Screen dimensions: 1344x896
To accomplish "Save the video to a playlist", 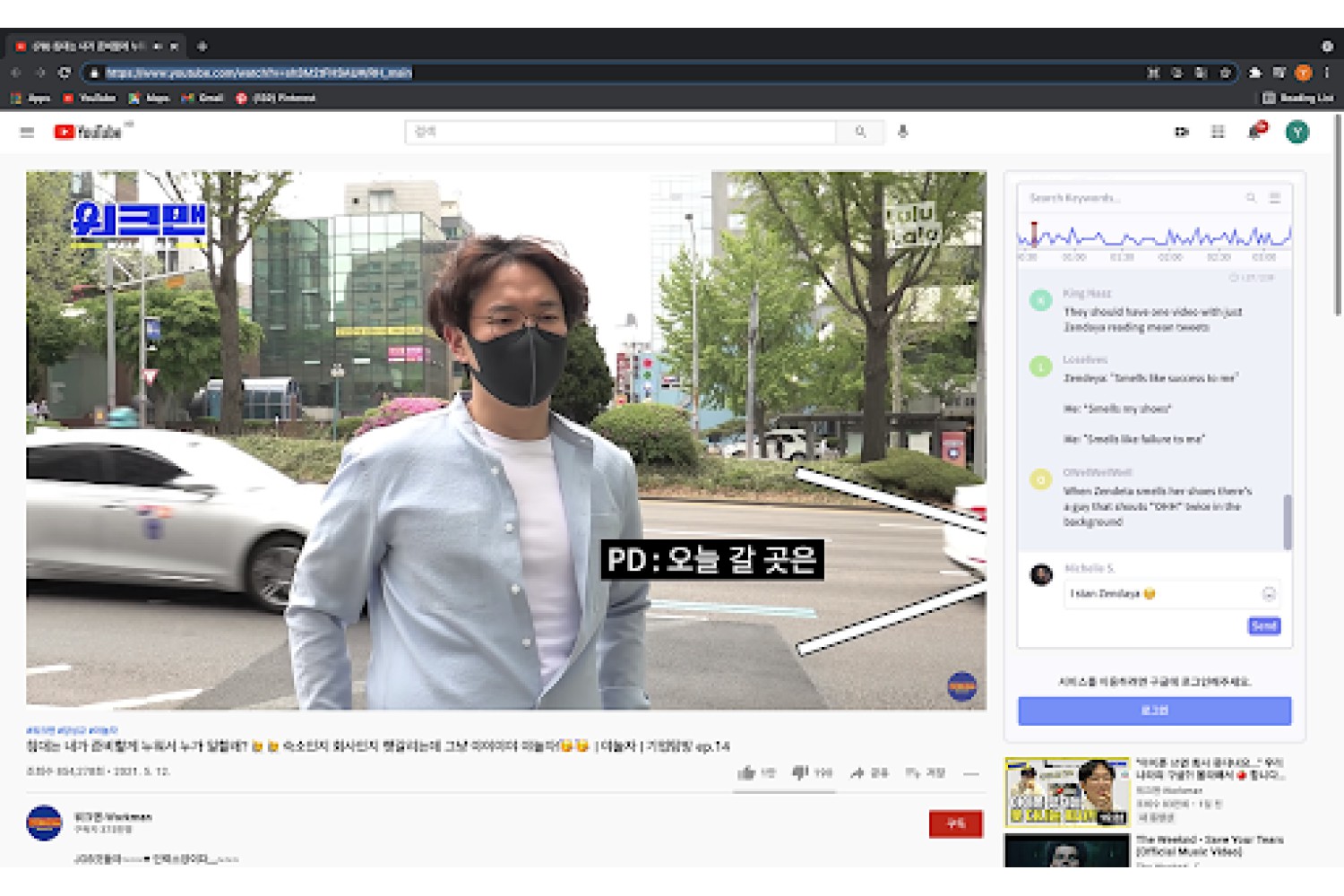I will point(926,772).
